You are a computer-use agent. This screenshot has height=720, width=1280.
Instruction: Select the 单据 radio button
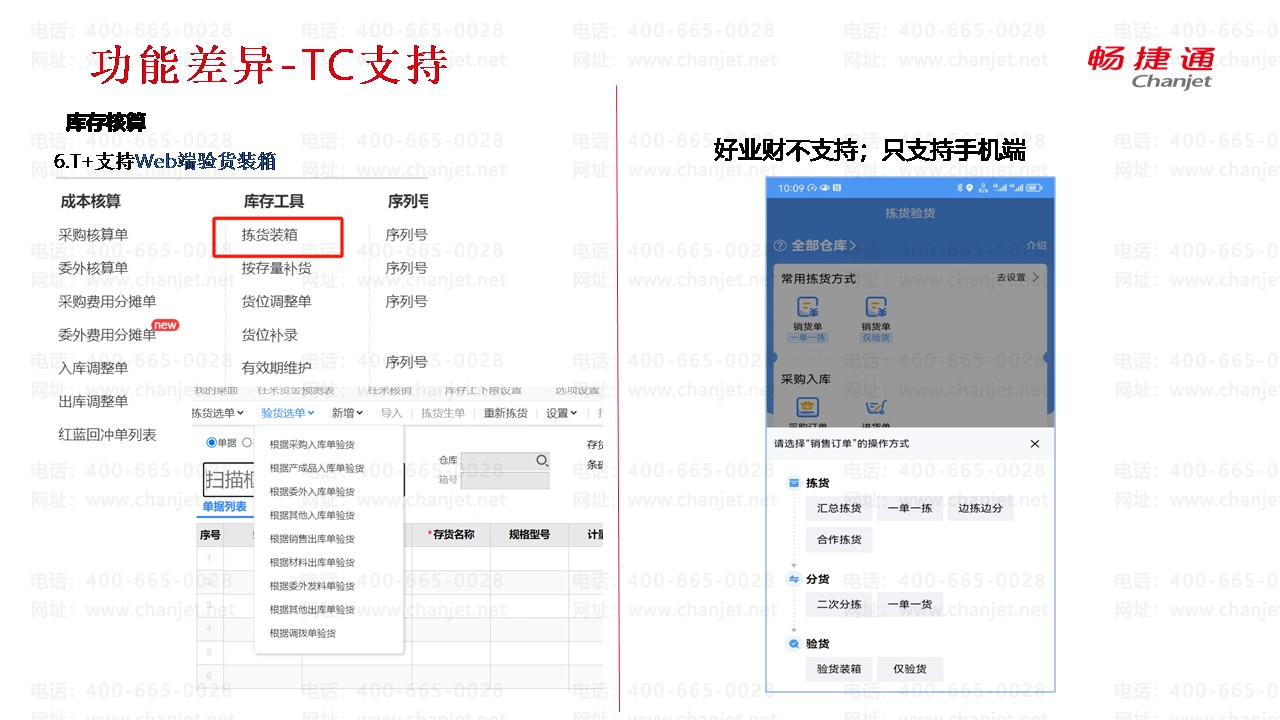pyautogui.click(x=211, y=443)
